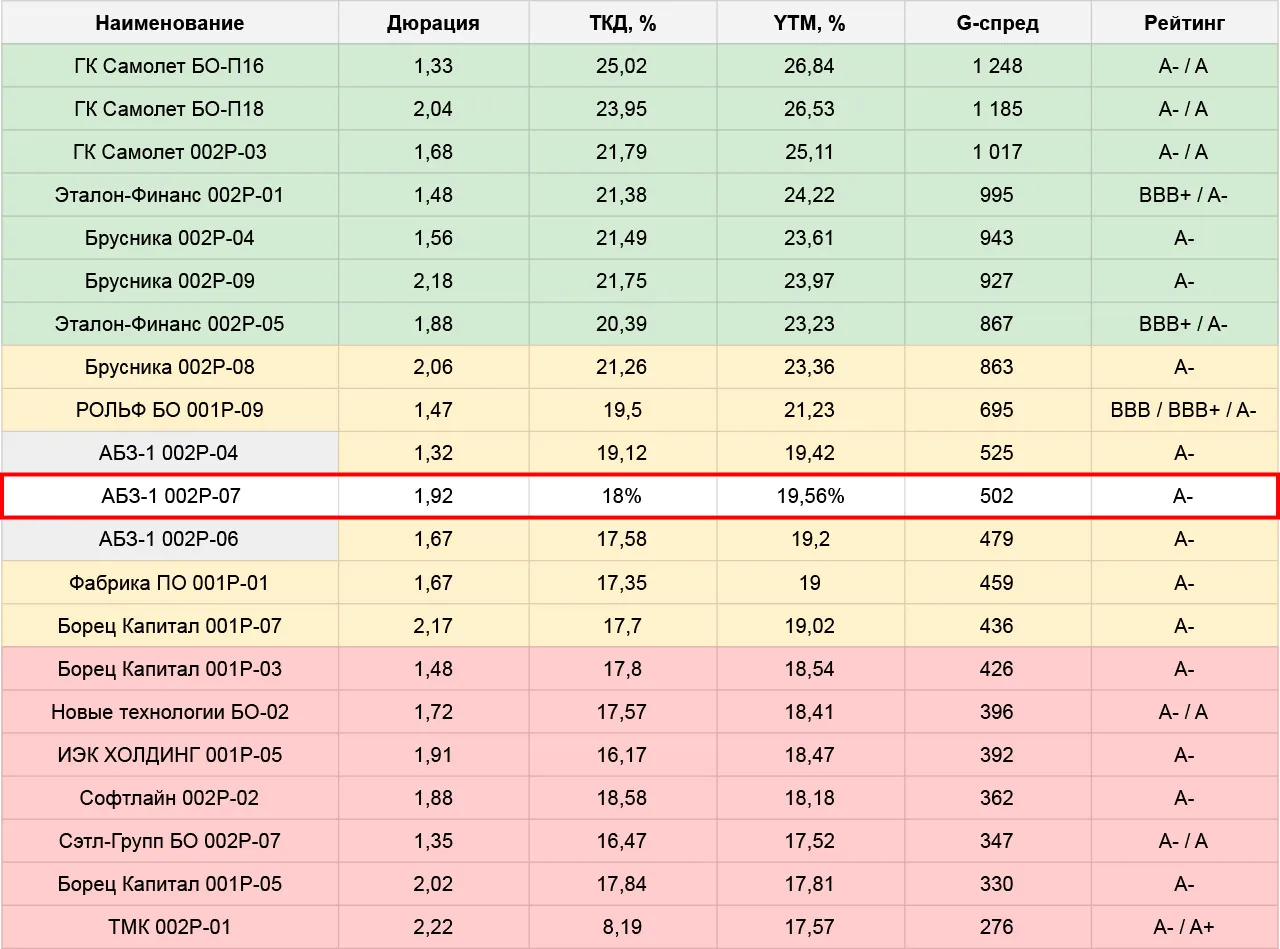
Task: Click the ТМК 002Р-01 name cell
Action: (170, 927)
